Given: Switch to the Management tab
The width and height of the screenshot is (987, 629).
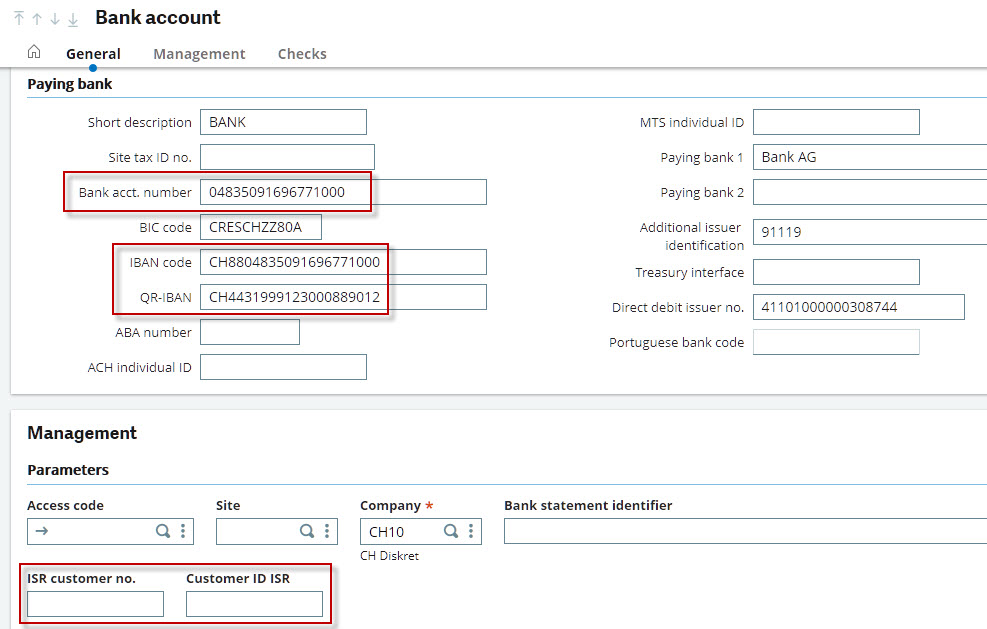Looking at the screenshot, I should [199, 54].
